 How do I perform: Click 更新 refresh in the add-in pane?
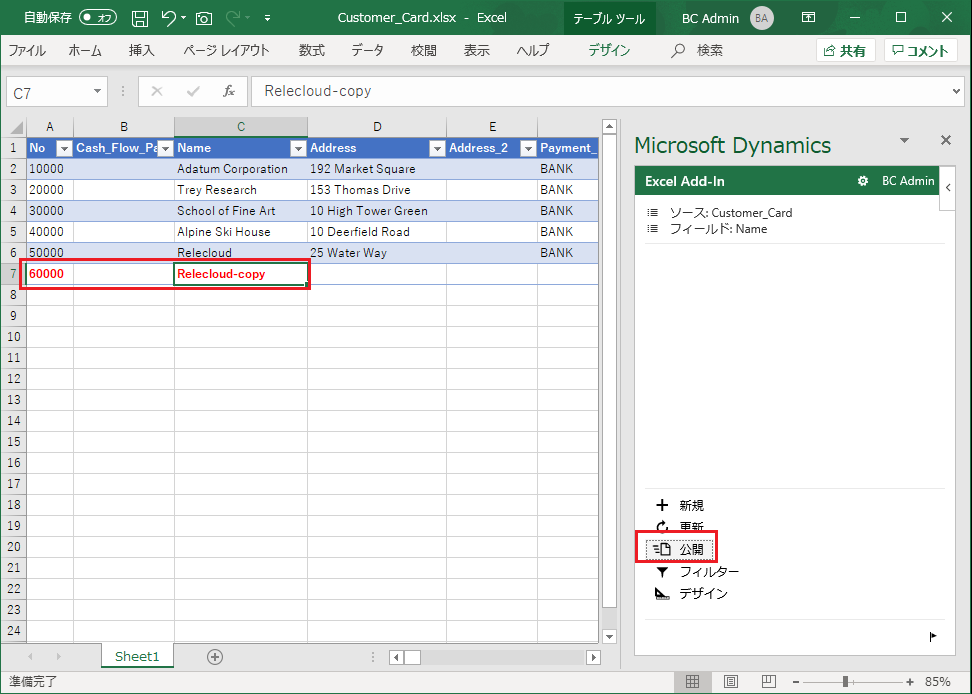(679, 527)
